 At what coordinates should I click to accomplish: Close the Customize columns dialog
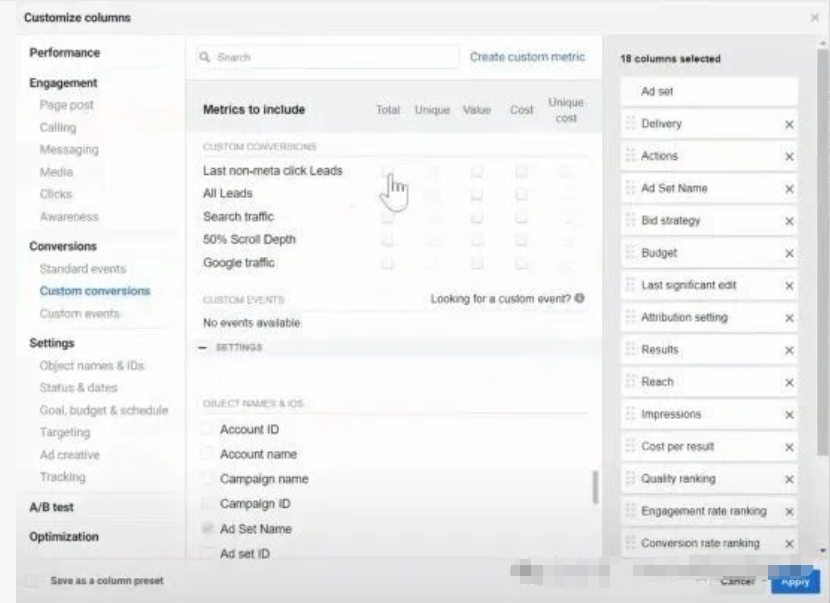(x=814, y=18)
